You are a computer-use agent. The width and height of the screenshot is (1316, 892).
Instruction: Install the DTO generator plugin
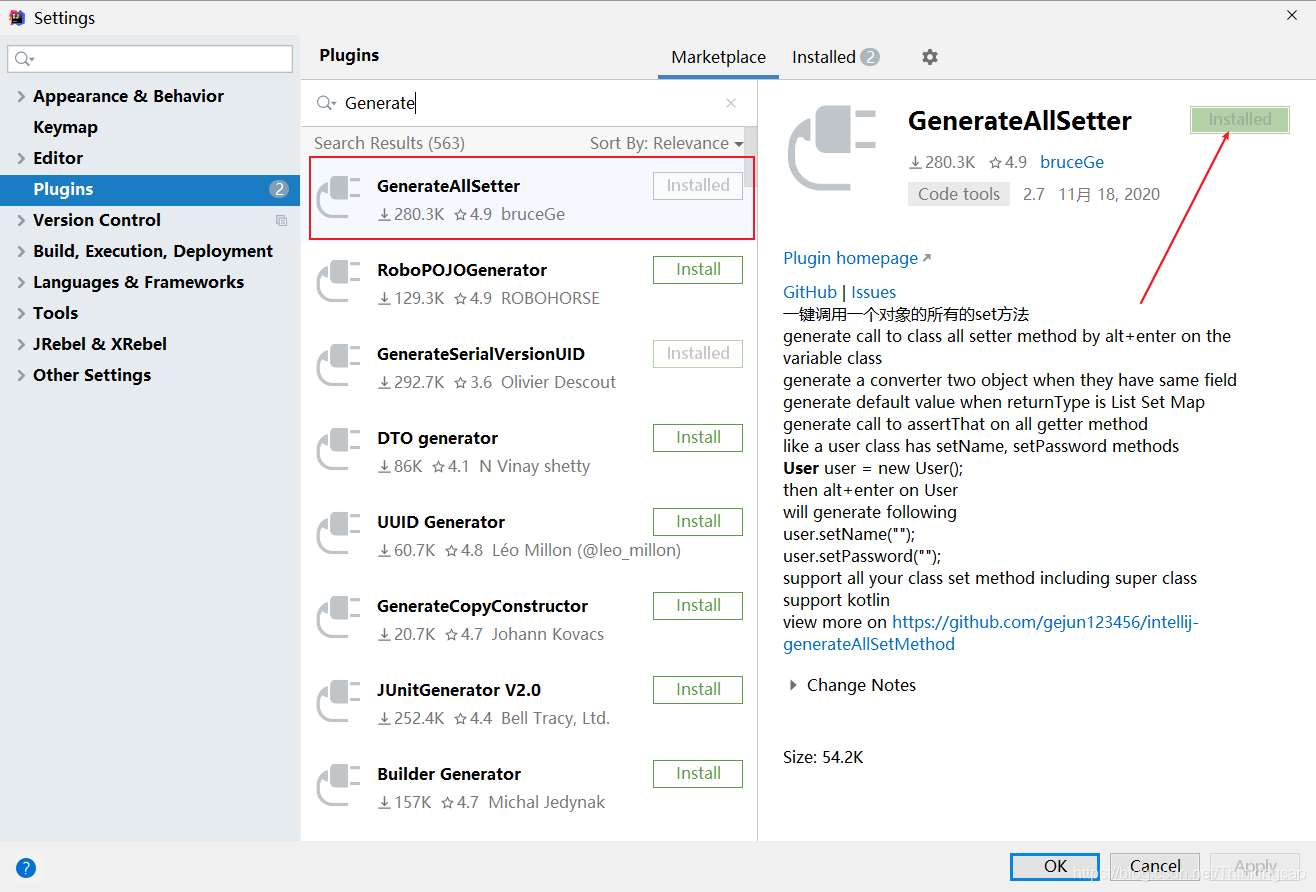pos(698,438)
